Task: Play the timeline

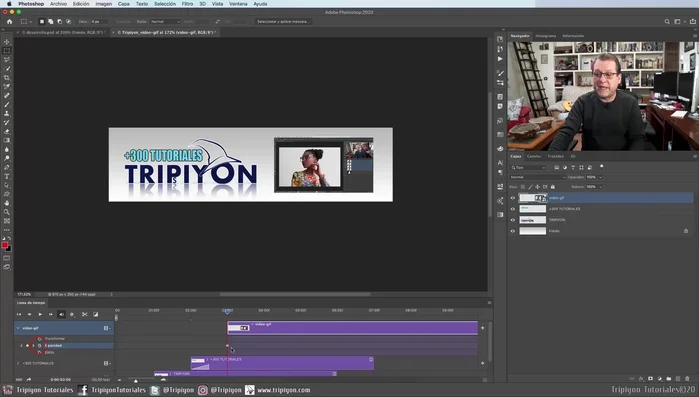Action: click(x=40, y=315)
